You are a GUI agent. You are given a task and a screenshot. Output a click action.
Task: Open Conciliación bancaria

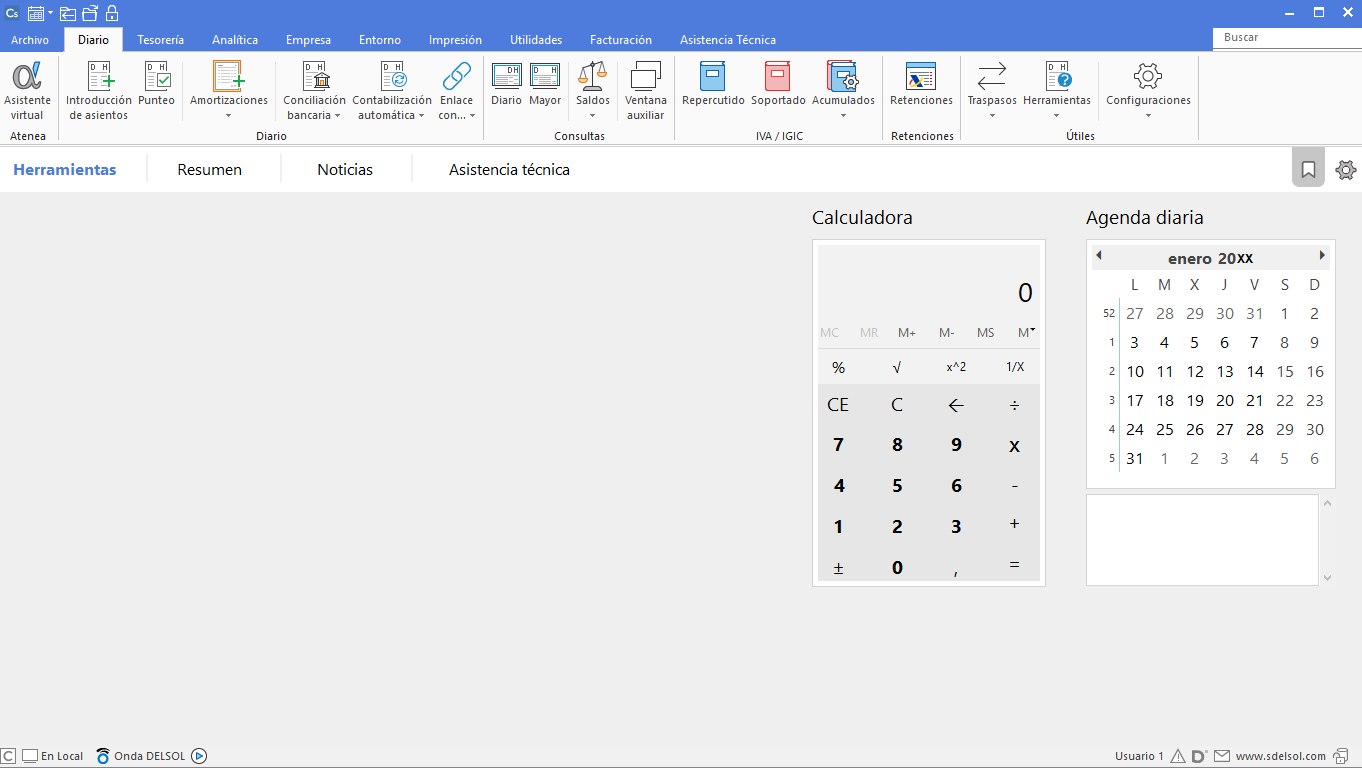point(314,91)
